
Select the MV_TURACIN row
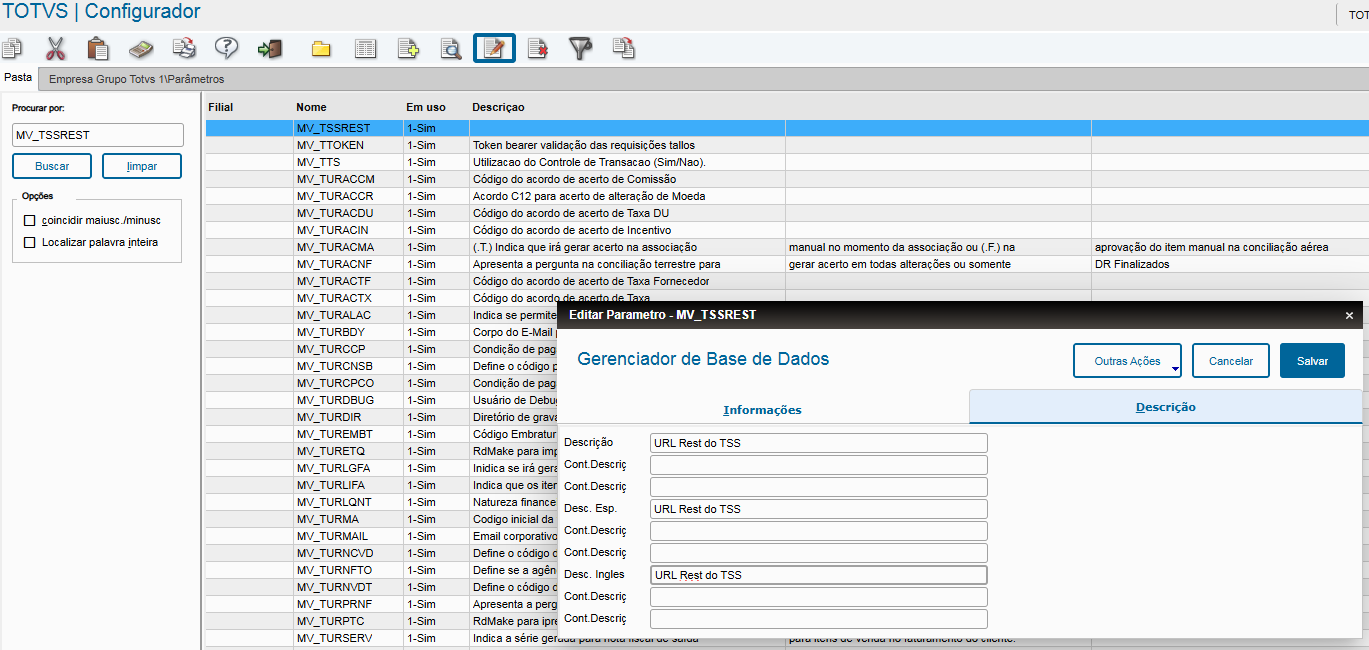[x=787, y=230]
